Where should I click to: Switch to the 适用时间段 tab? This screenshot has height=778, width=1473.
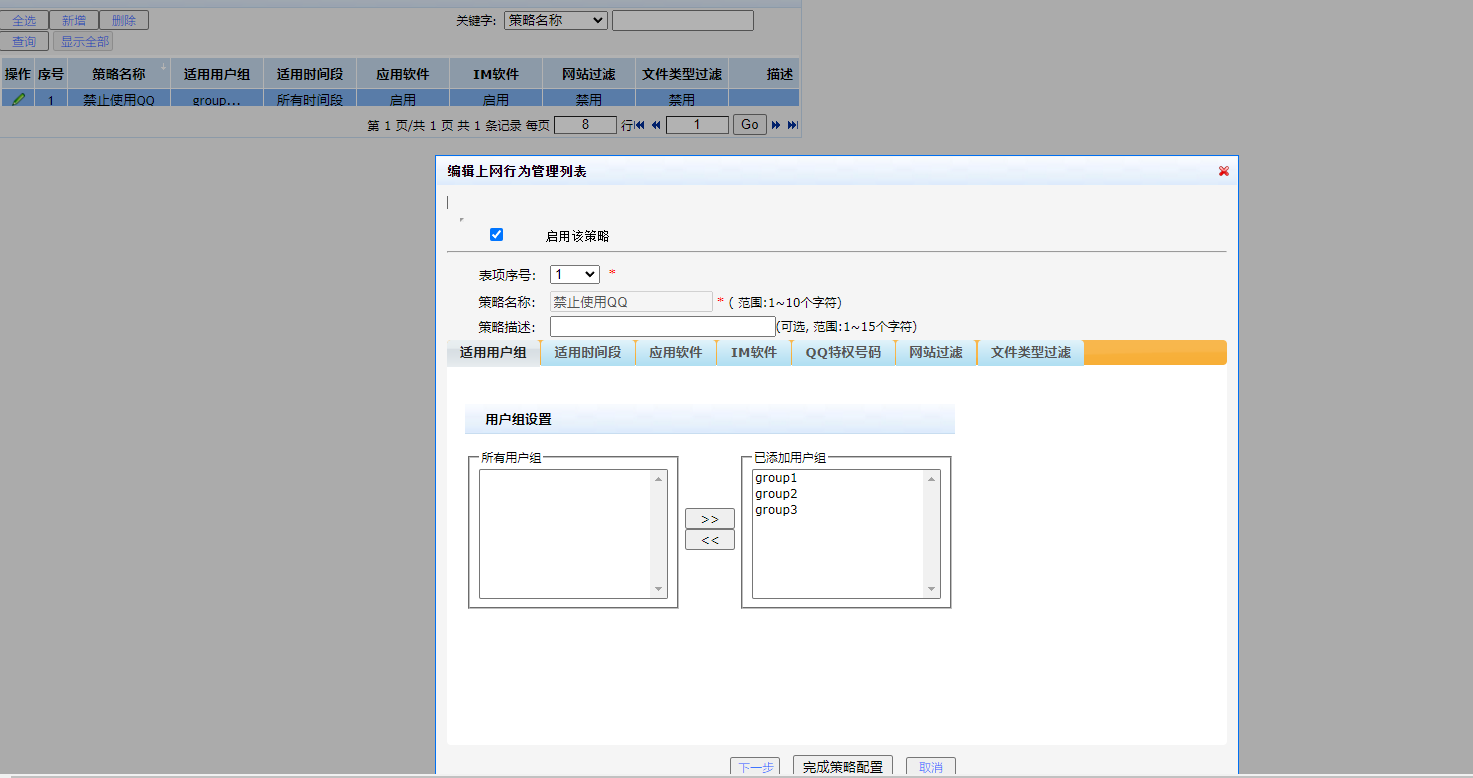(x=588, y=353)
